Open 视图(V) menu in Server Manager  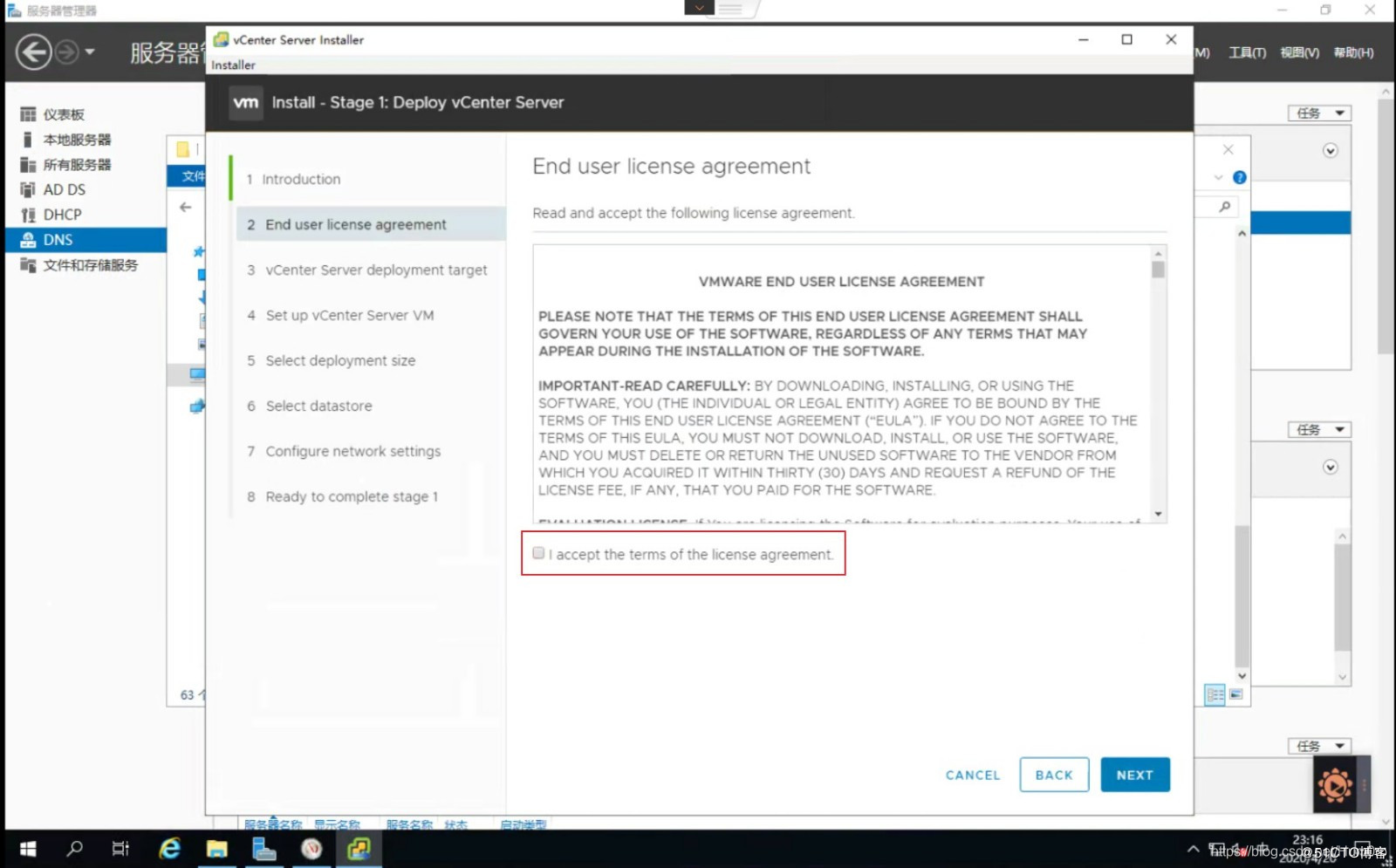click(1299, 52)
